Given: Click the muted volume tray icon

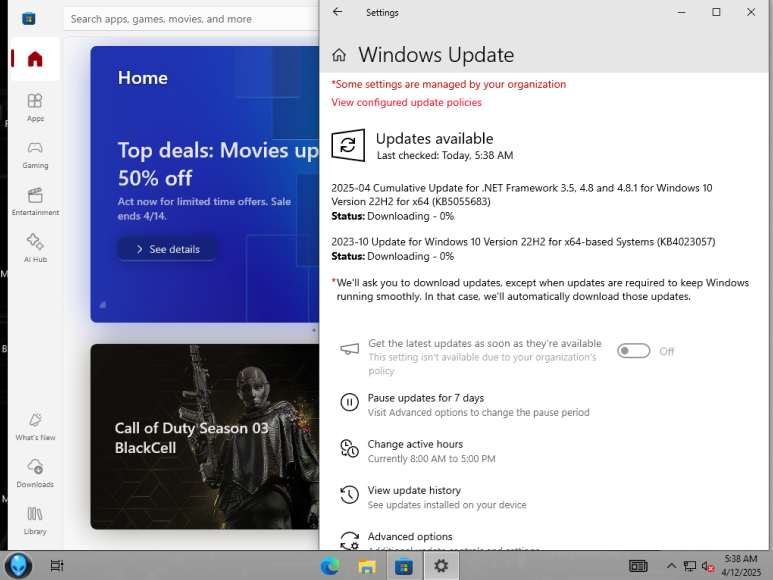Looking at the screenshot, I should point(708,567).
